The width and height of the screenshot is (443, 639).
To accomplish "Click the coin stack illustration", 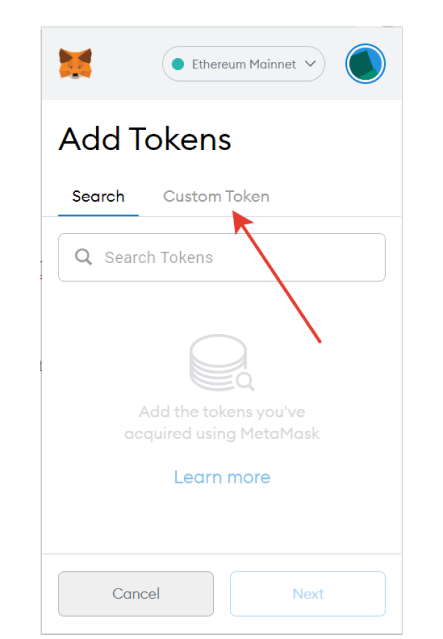I will (x=221, y=362).
